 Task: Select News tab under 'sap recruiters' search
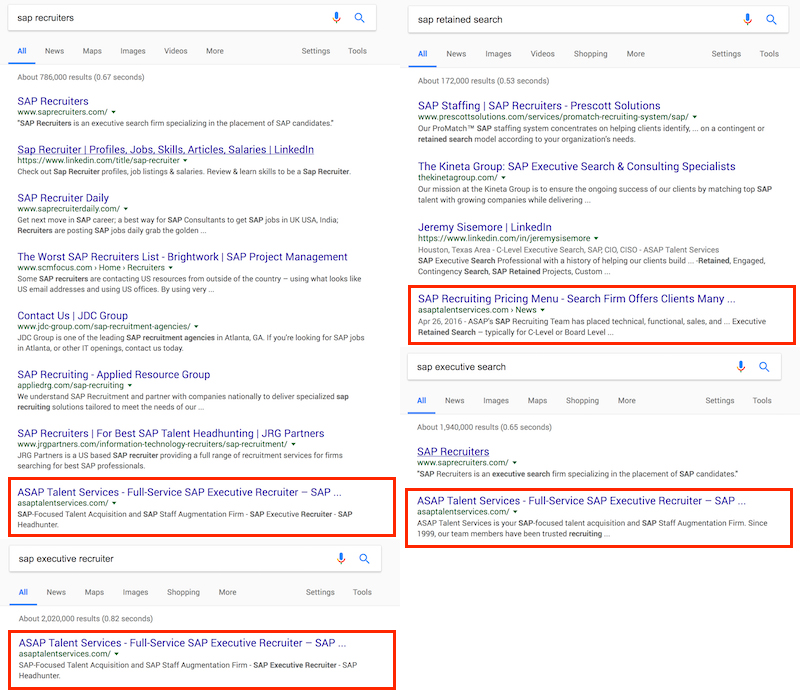click(54, 51)
